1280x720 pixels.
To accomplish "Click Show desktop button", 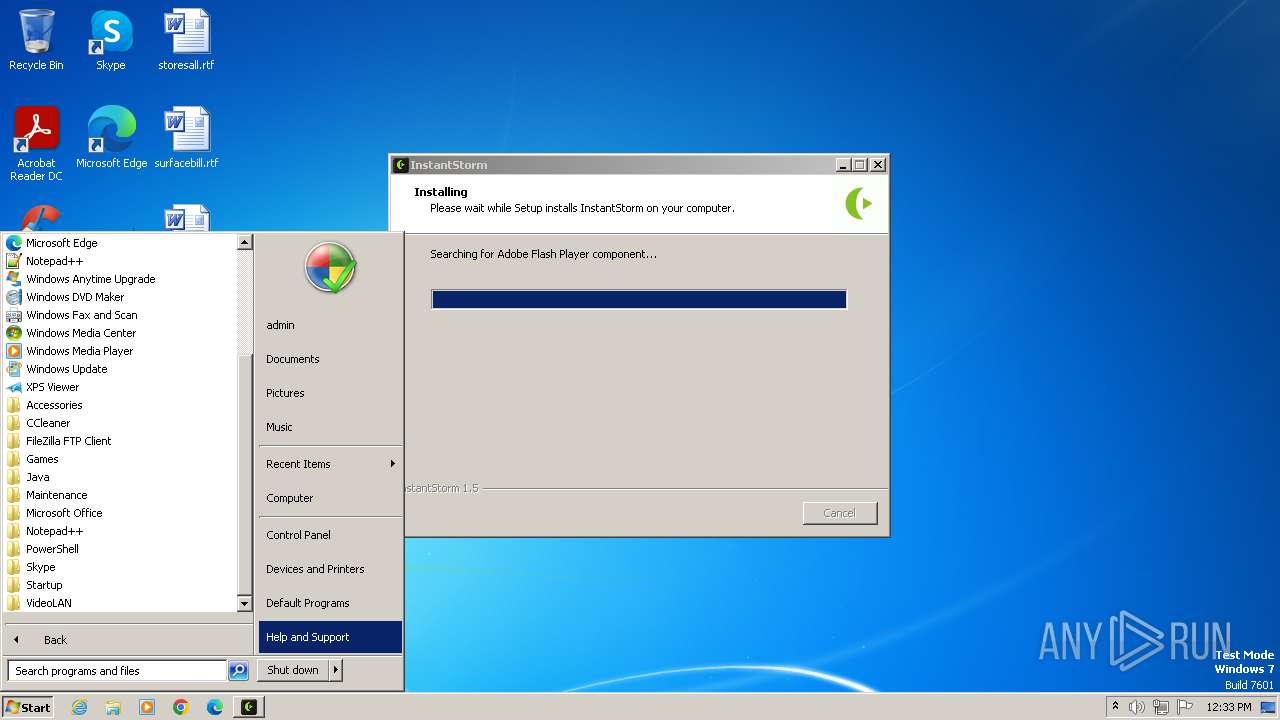I will point(1268,707).
